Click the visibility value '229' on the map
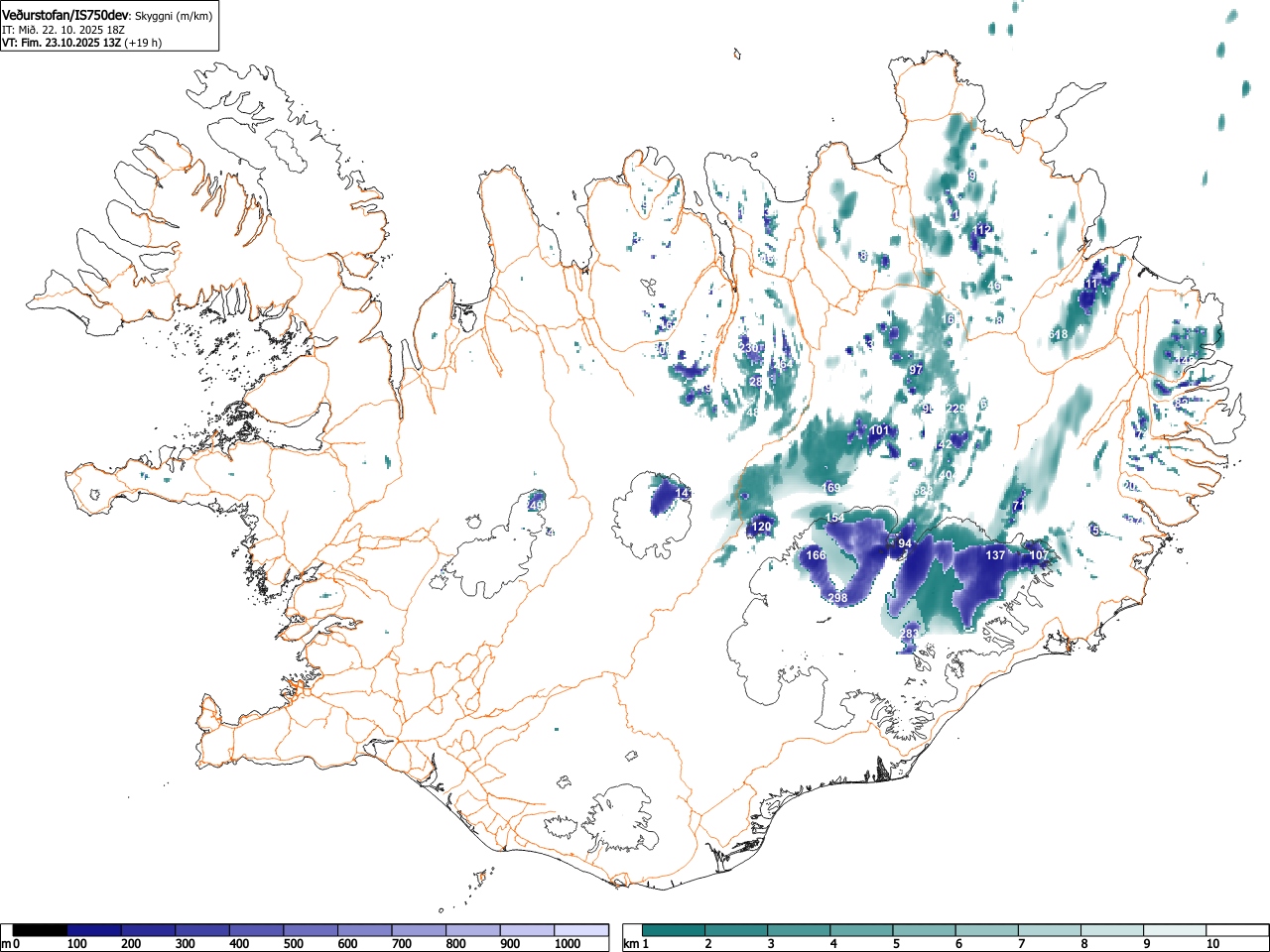1270x952 pixels. (955, 409)
